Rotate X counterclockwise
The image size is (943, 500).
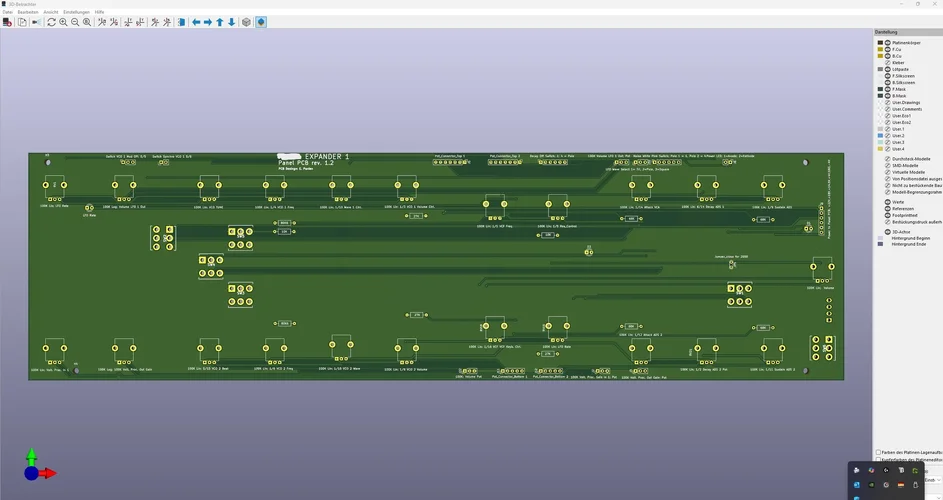coord(114,22)
